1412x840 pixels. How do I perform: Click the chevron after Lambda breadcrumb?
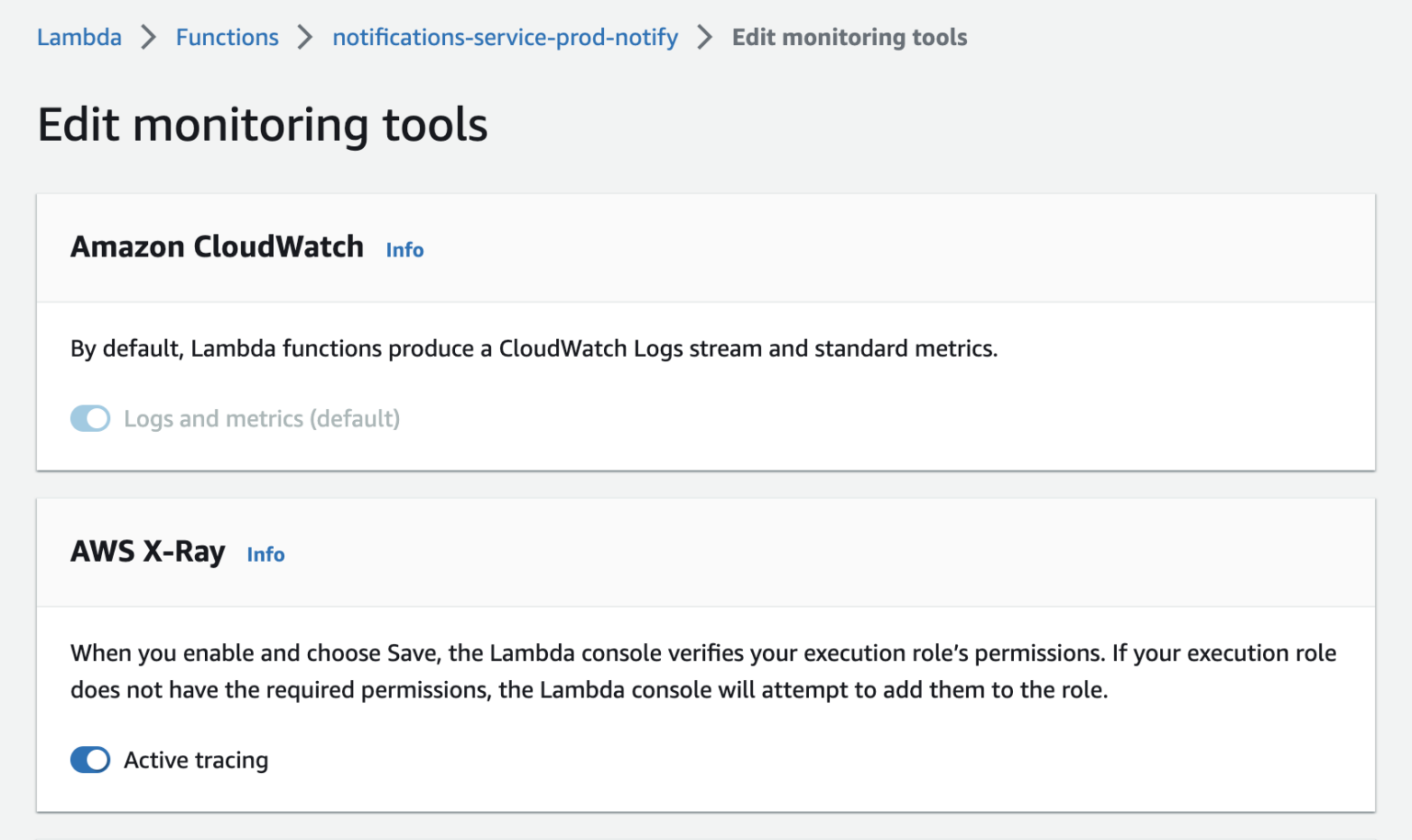pyautogui.click(x=147, y=37)
